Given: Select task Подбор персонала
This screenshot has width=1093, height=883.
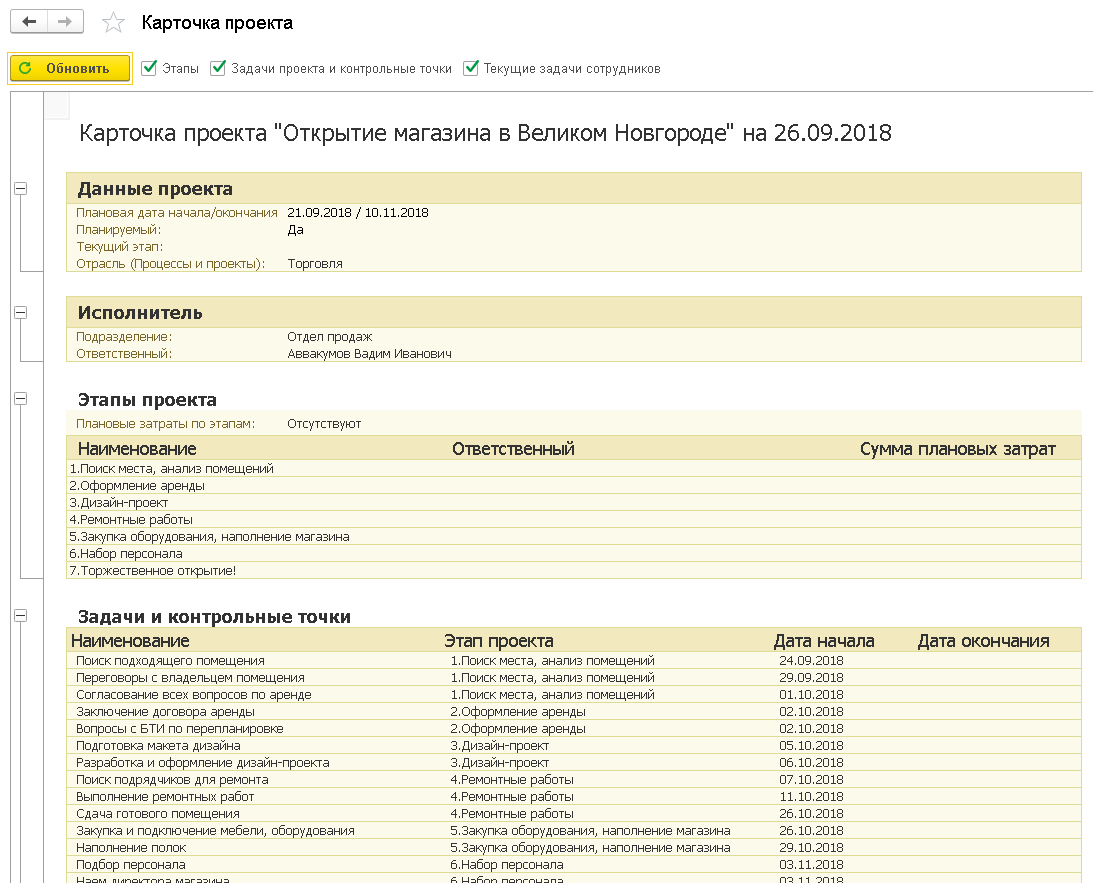Looking at the screenshot, I should pyautogui.click(x=131, y=865).
